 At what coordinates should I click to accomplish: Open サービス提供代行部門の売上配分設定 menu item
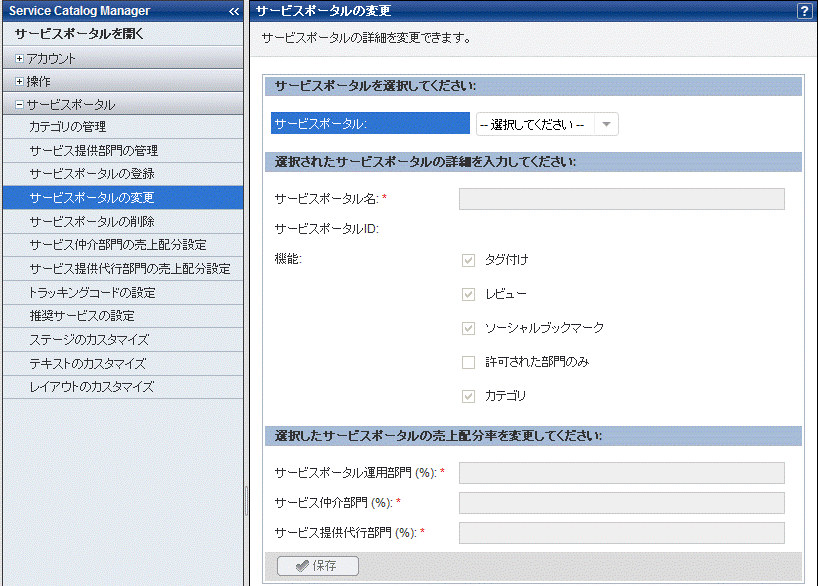(x=123, y=269)
